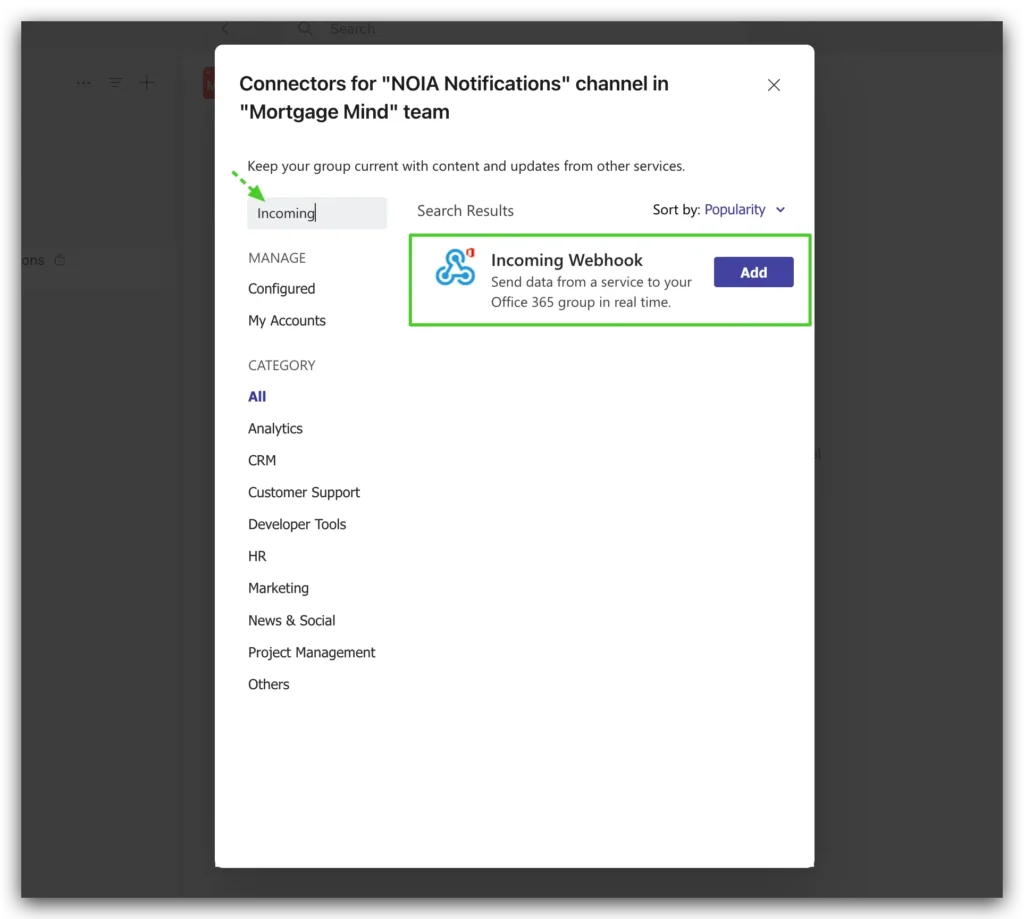Select the All category
Screen dimensions: 1024x919
tap(257, 397)
